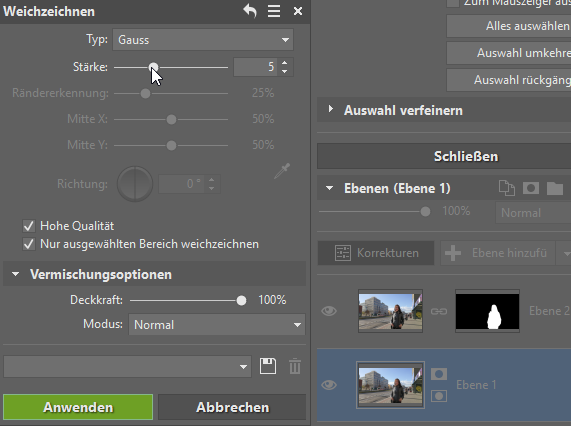Viewport: 571px width, 426px height.
Task: Increase Stärke with the up stepper arrow
Action: pyautogui.click(x=284, y=63)
